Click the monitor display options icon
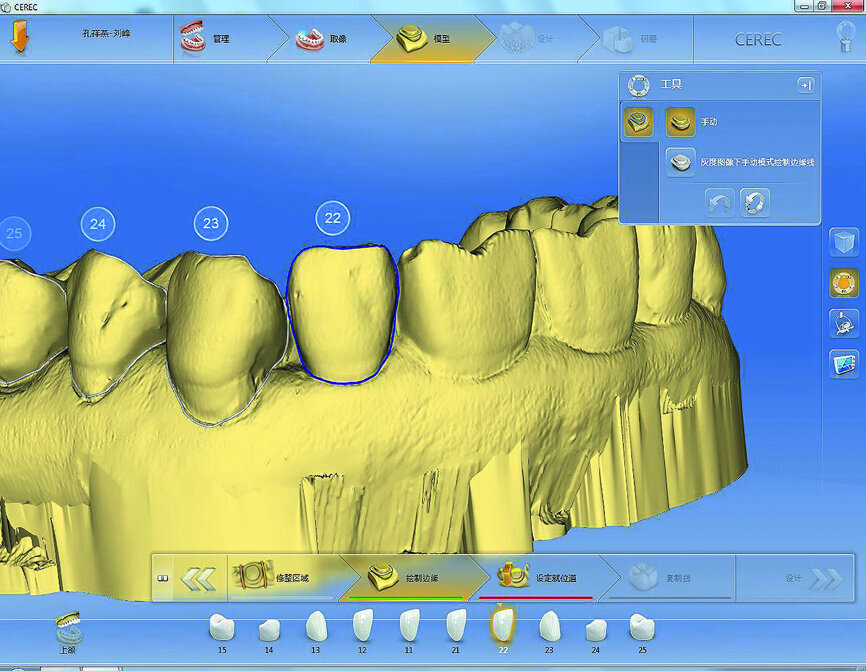The image size is (866, 671). pos(844,364)
